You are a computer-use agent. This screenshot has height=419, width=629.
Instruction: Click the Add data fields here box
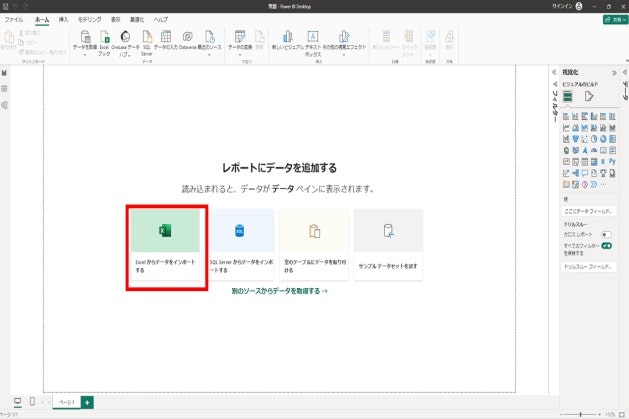588,211
